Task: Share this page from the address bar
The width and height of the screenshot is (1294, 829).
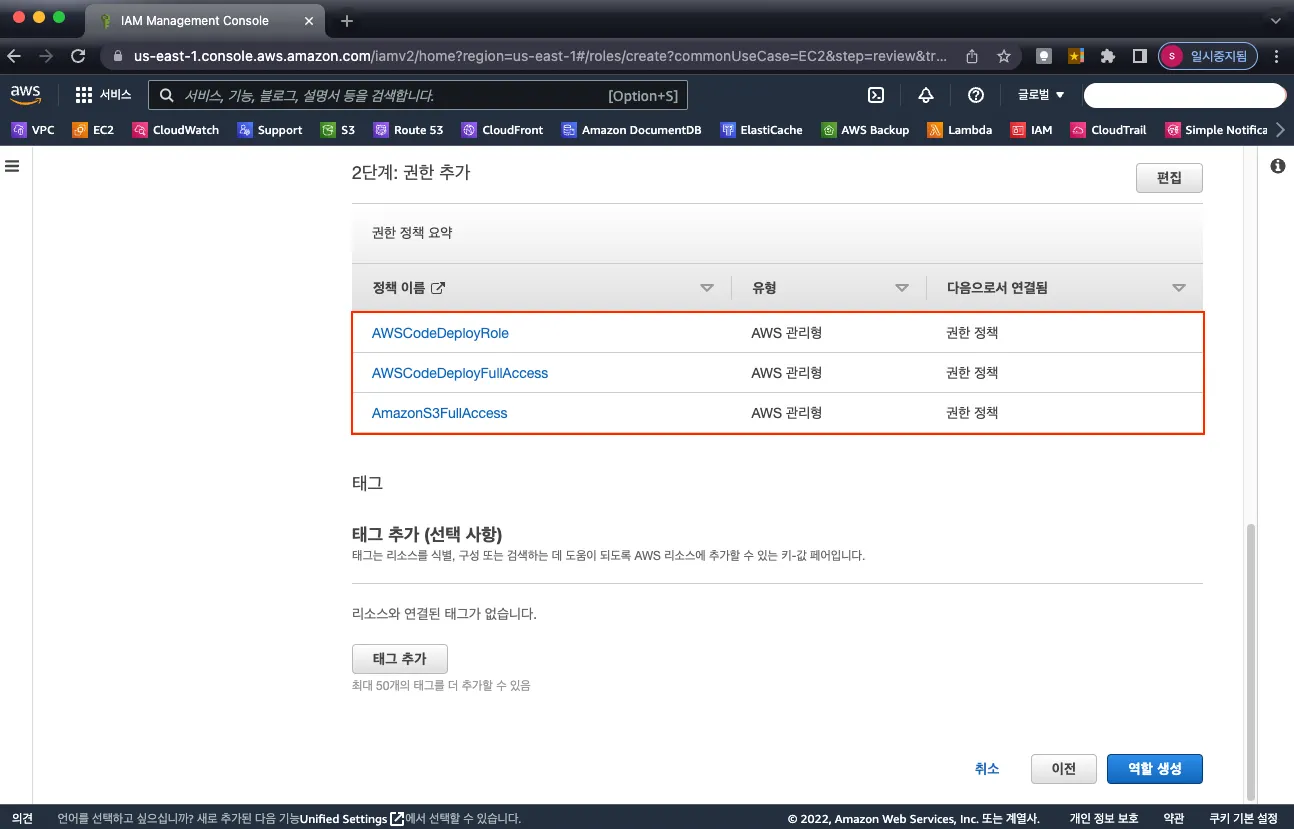Action: pos(972,56)
